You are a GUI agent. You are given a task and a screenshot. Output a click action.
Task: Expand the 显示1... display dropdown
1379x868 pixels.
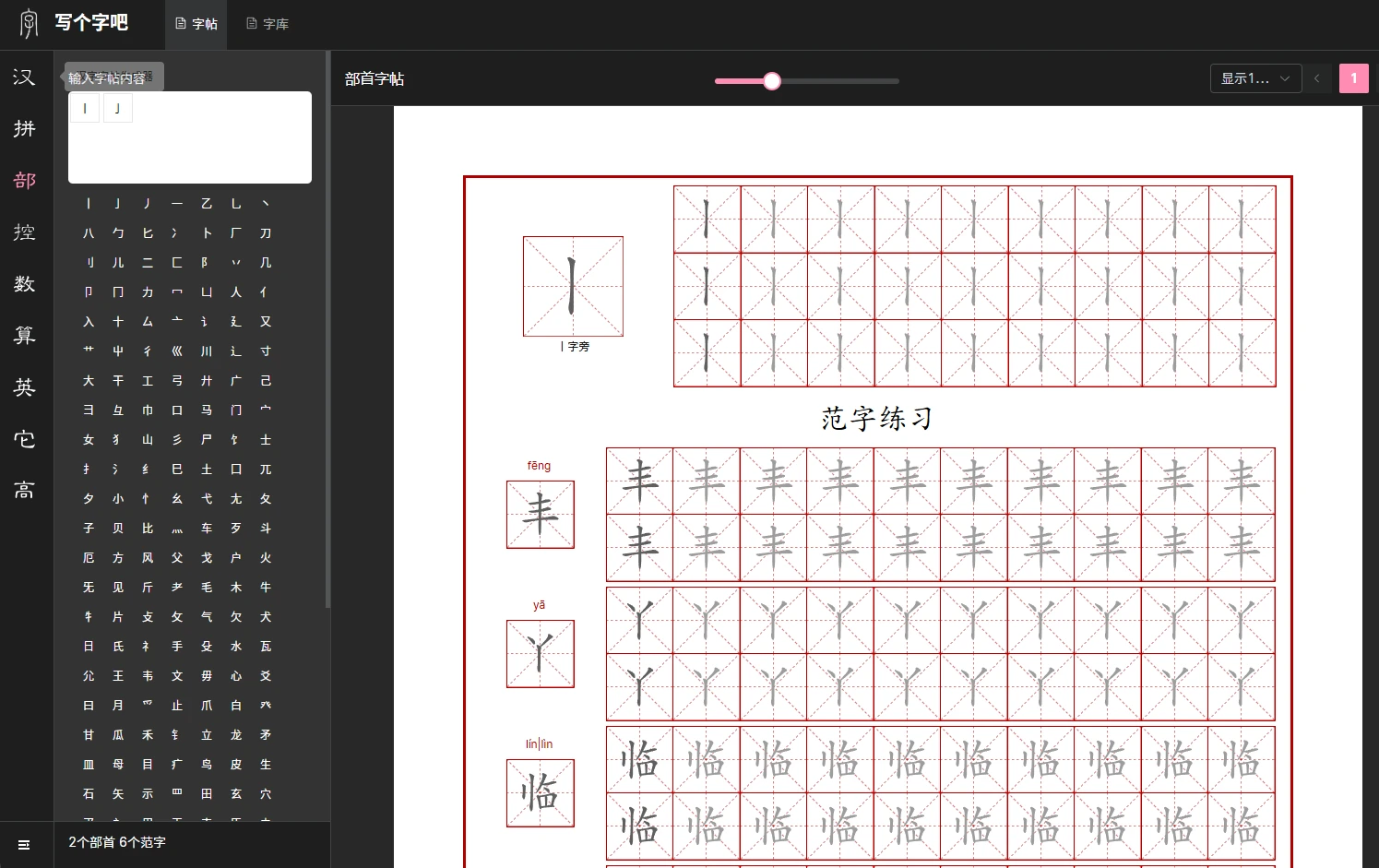(1255, 78)
